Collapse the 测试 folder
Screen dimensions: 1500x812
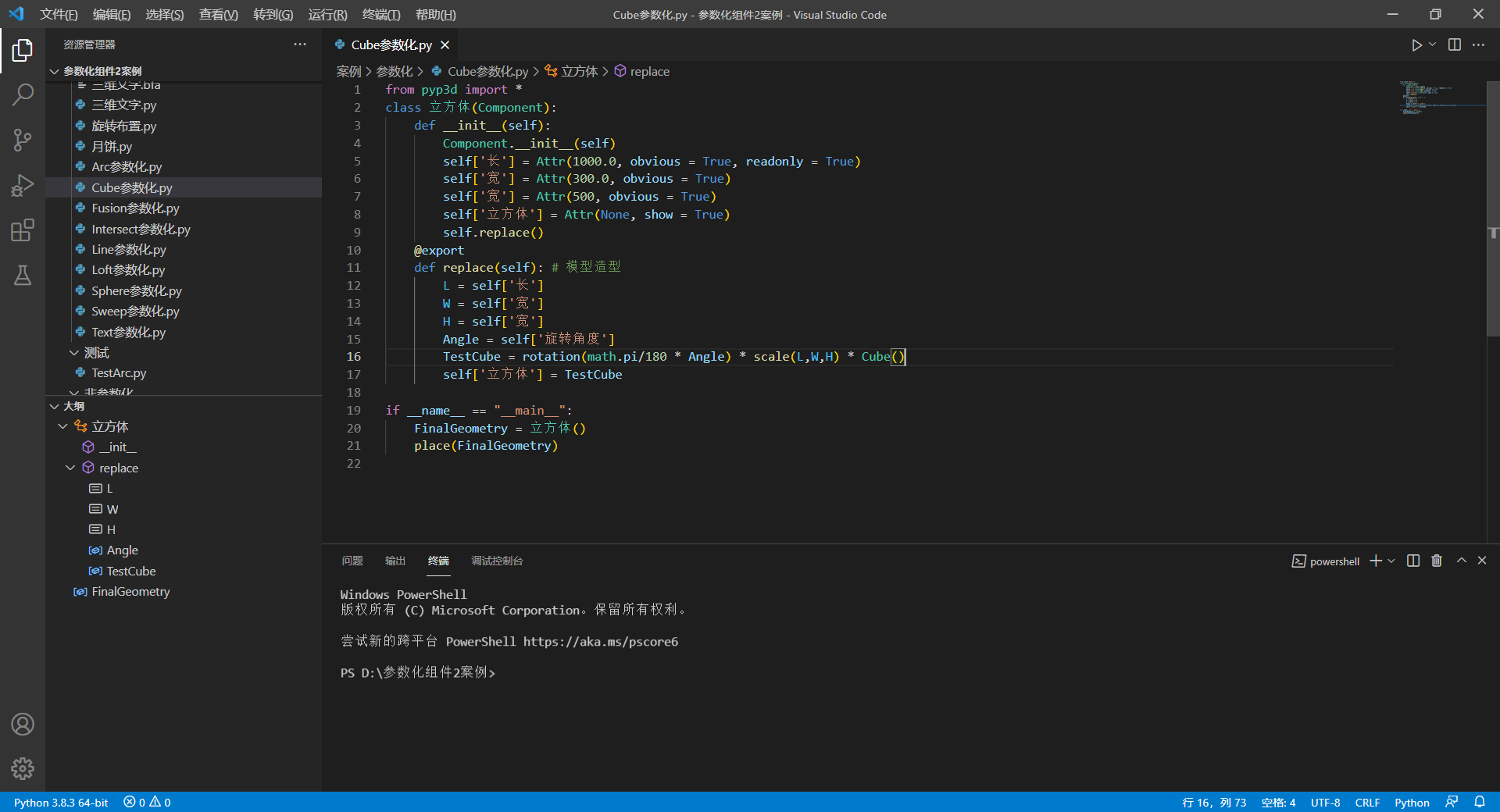[74, 353]
